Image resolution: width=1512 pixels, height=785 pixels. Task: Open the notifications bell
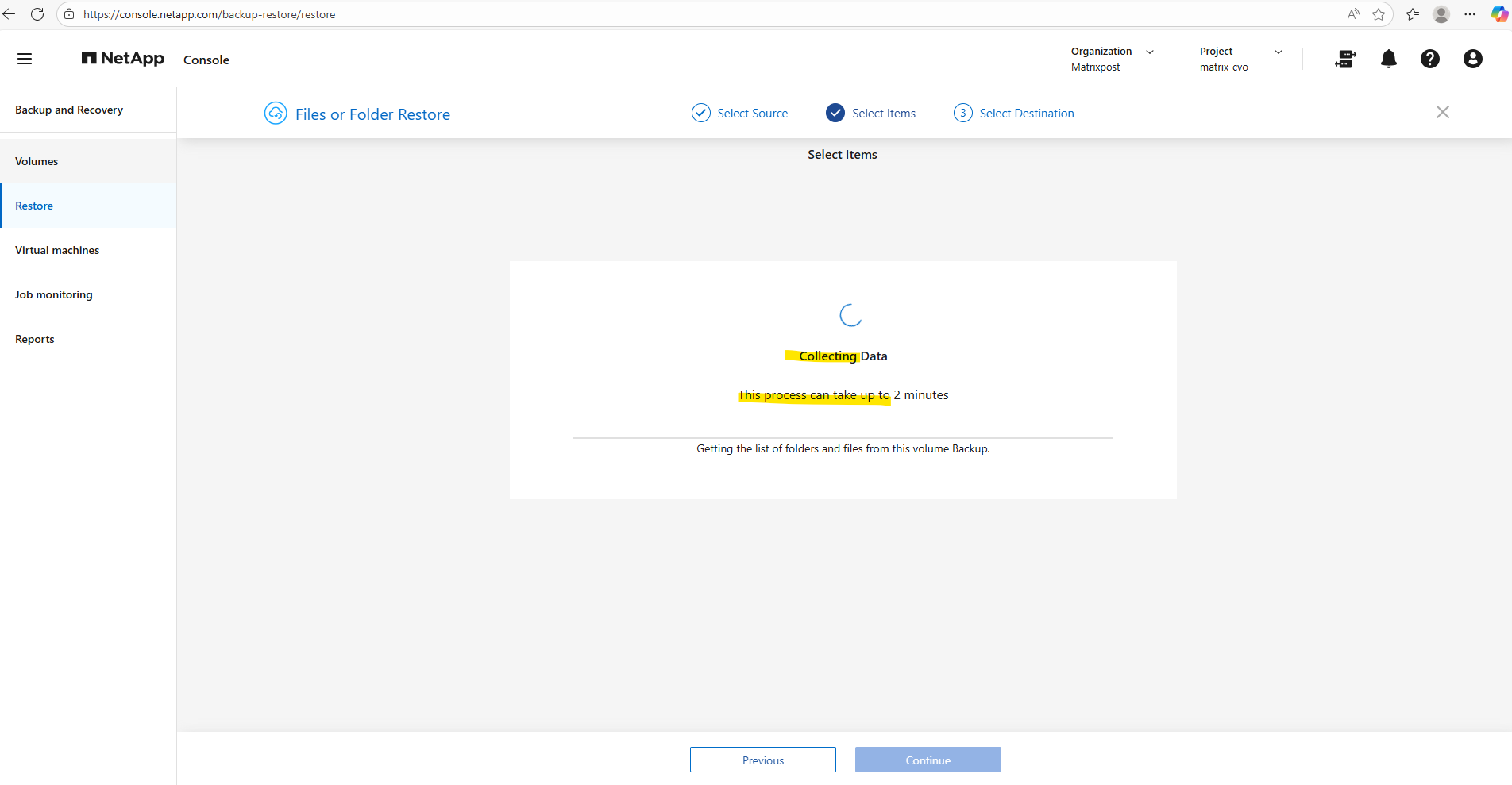tap(1389, 59)
